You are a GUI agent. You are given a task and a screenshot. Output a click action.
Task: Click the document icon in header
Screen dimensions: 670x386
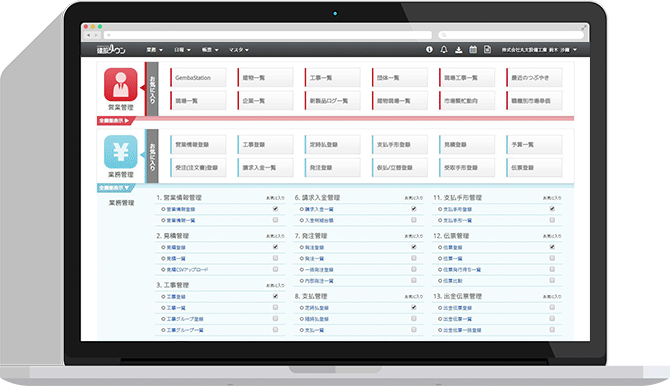click(487, 50)
